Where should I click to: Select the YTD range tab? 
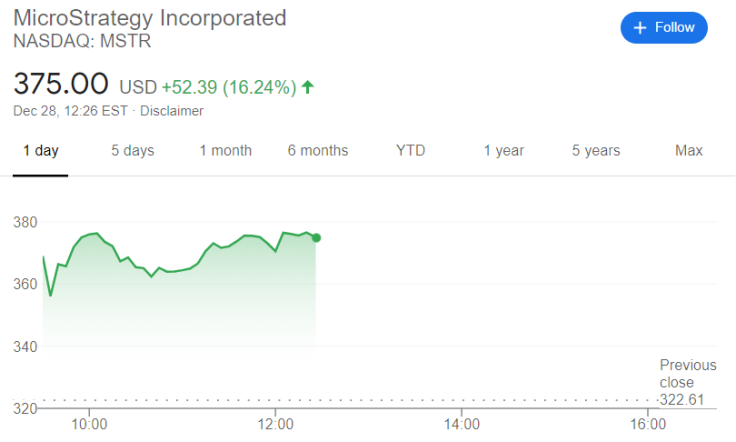[410, 151]
